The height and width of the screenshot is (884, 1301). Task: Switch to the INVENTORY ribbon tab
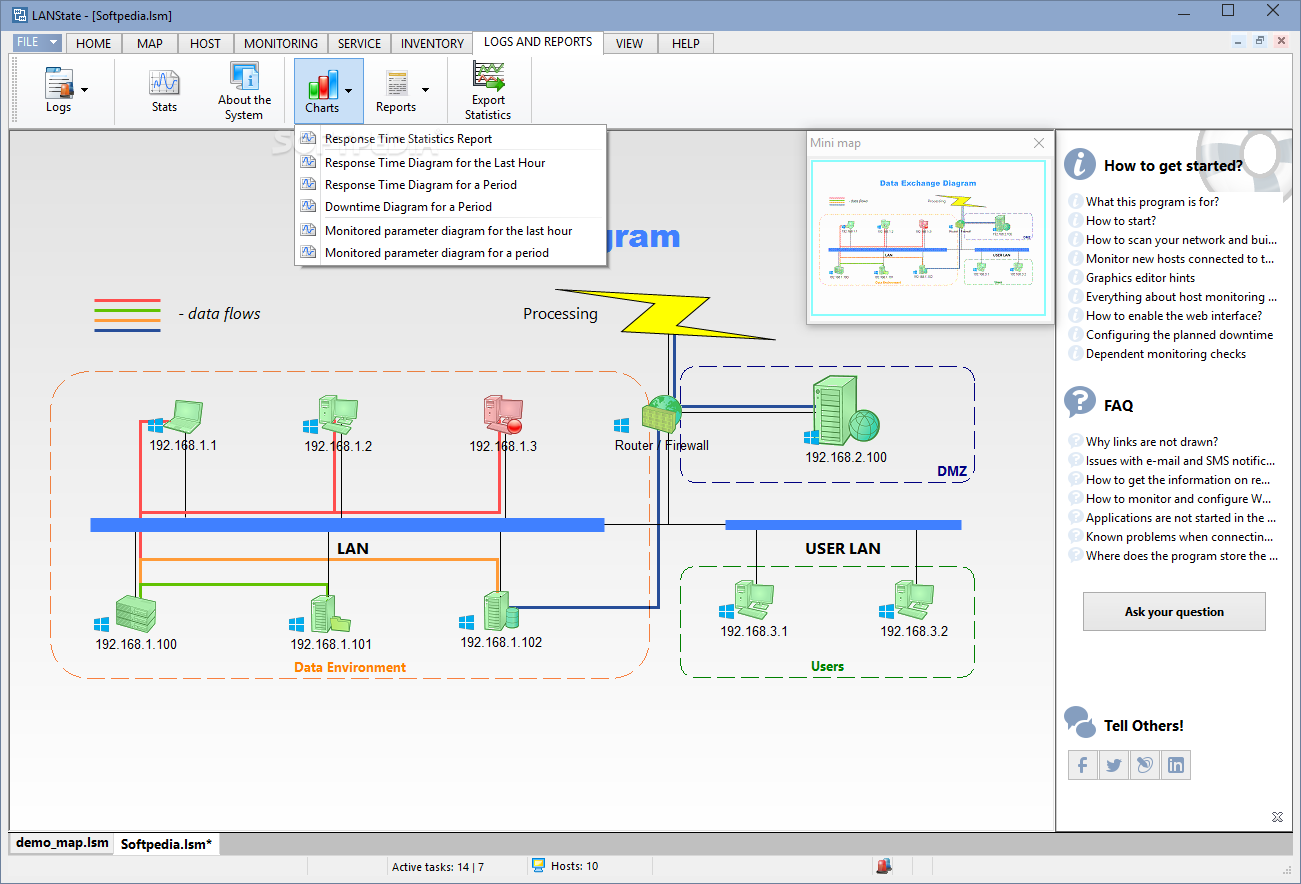(x=432, y=43)
